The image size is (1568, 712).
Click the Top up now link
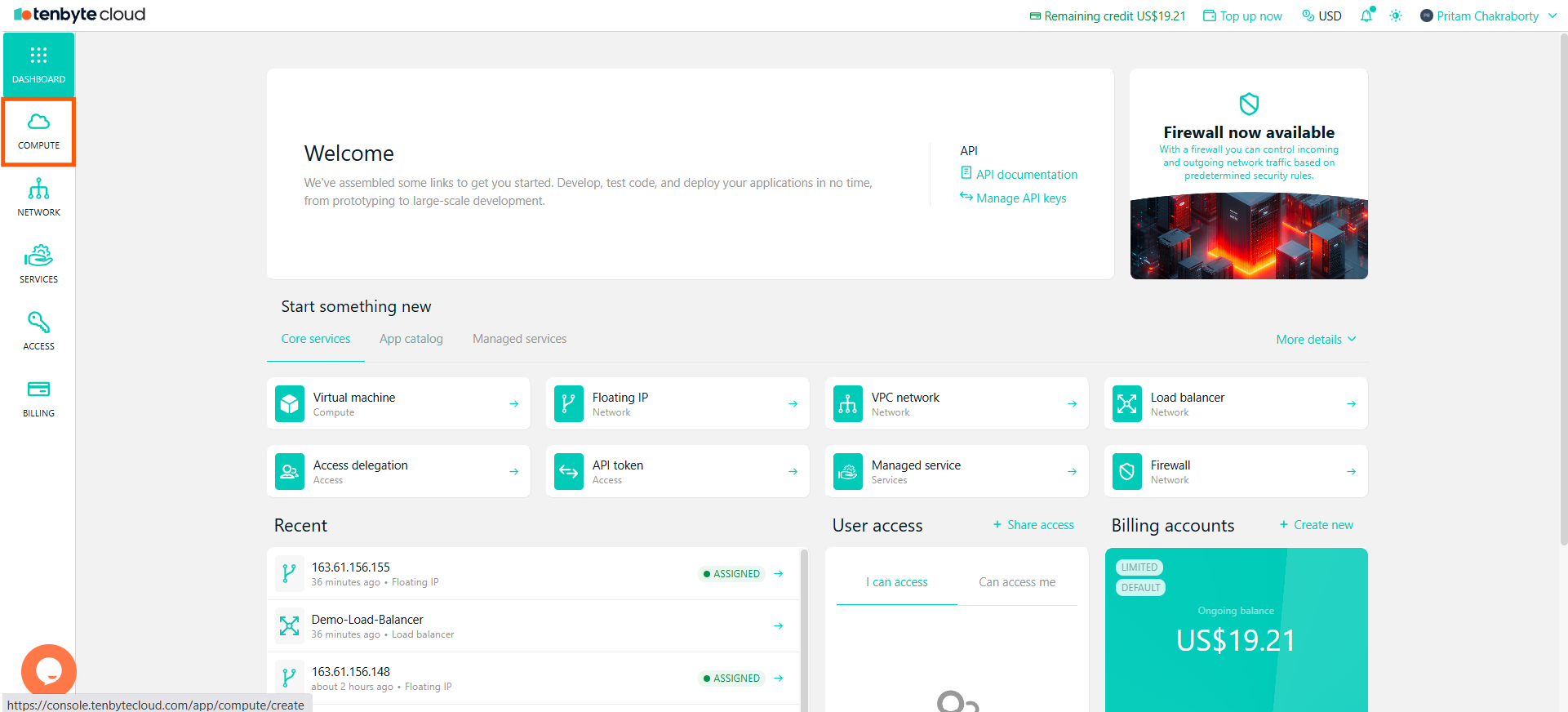(x=1242, y=16)
